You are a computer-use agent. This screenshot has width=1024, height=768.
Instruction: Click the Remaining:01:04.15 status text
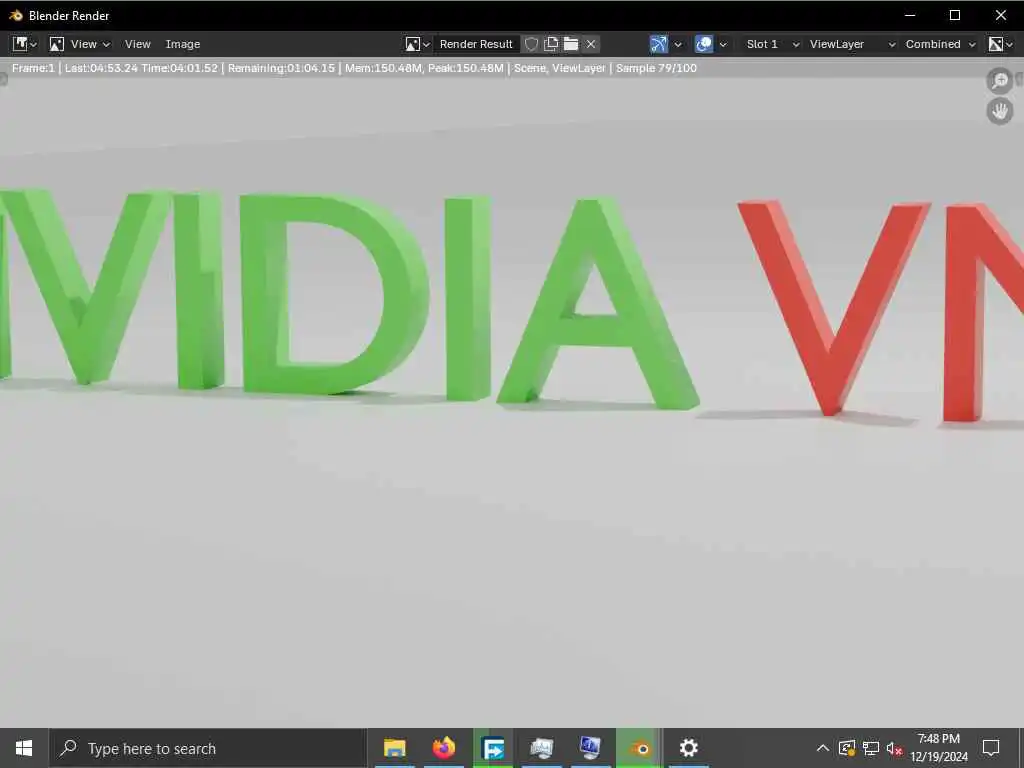click(281, 68)
